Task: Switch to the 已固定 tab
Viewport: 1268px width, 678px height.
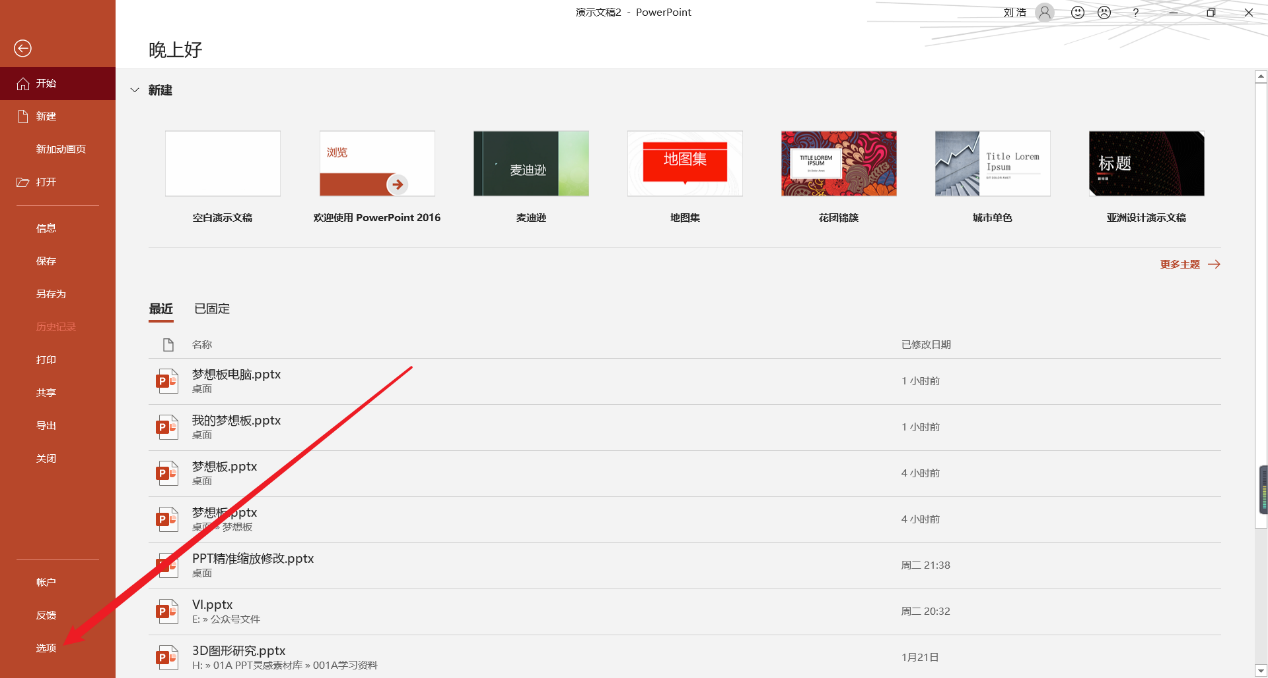Action: (x=212, y=309)
